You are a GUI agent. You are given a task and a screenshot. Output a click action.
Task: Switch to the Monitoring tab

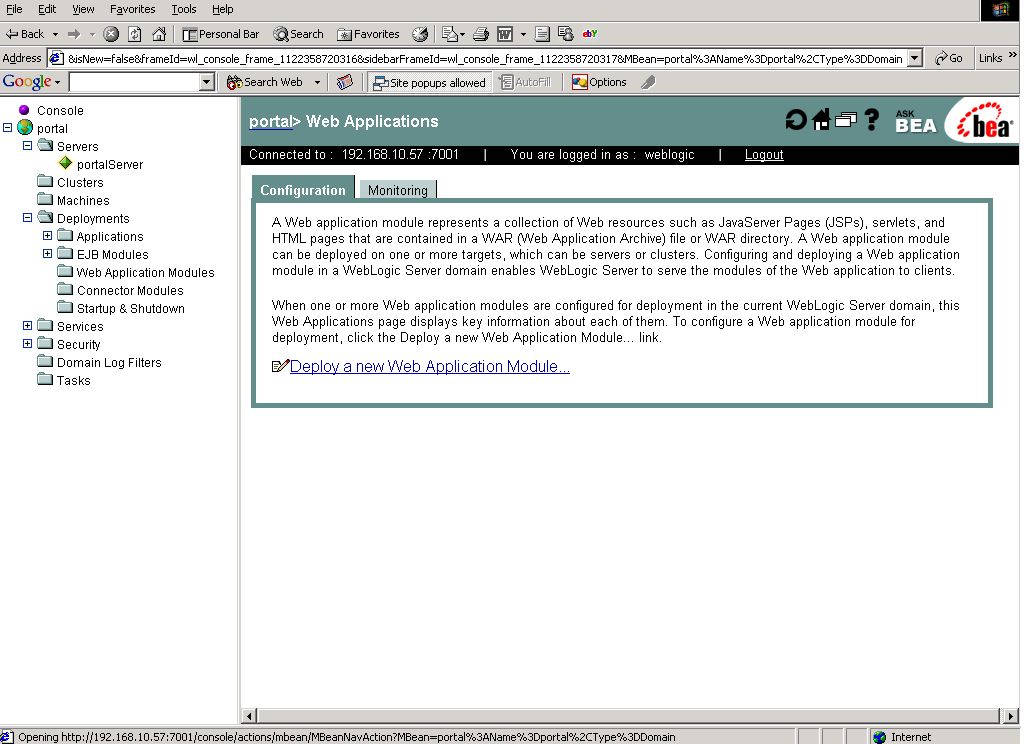(398, 189)
